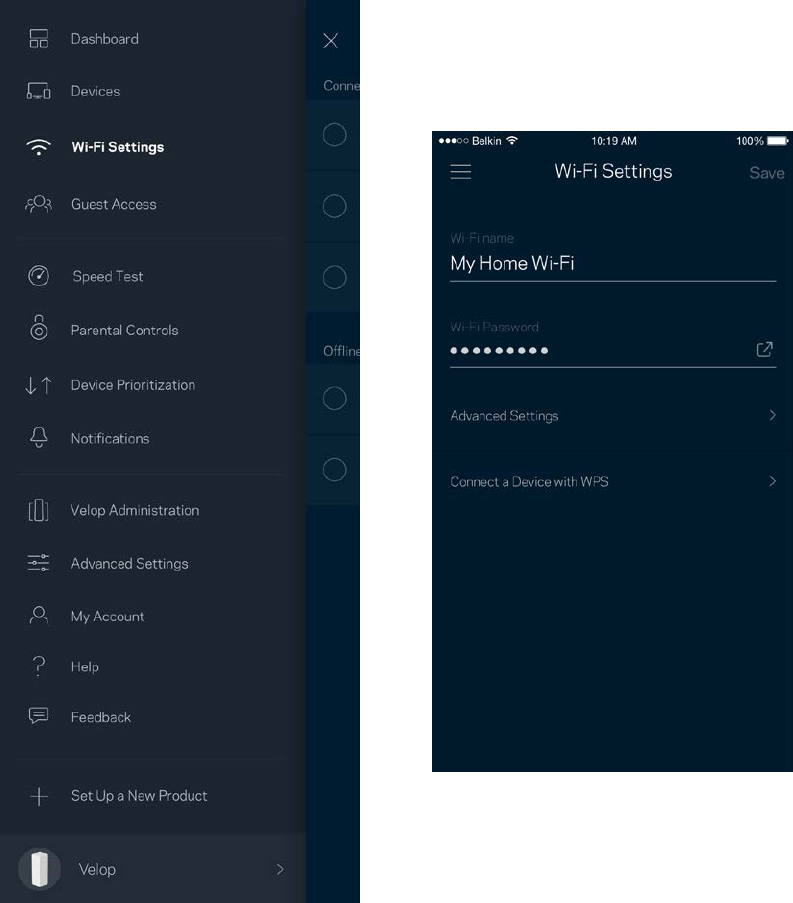Click the Wi-Fi Settings page title
This screenshot has width=793, height=903.
coord(613,172)
